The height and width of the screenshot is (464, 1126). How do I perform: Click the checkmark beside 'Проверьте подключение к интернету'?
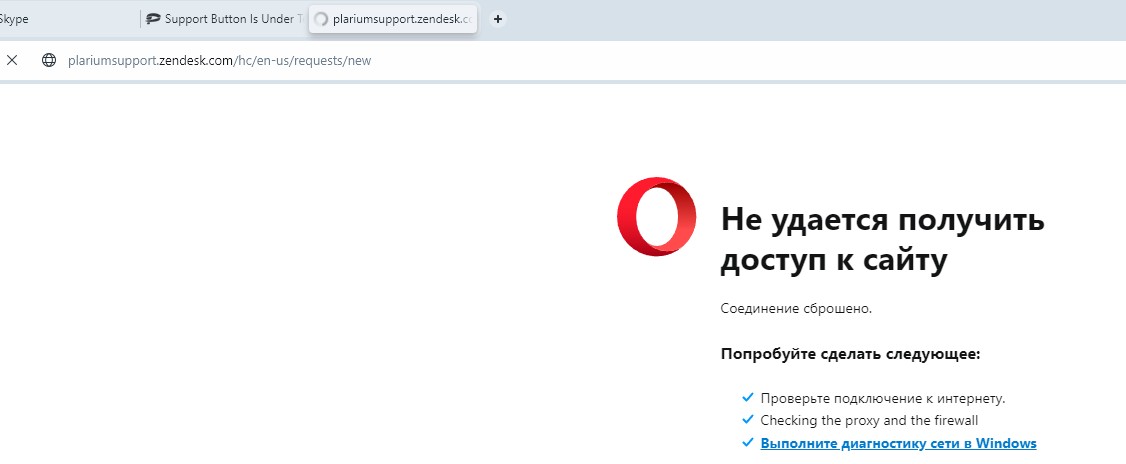pyautogui.click(x=748, y=397)
